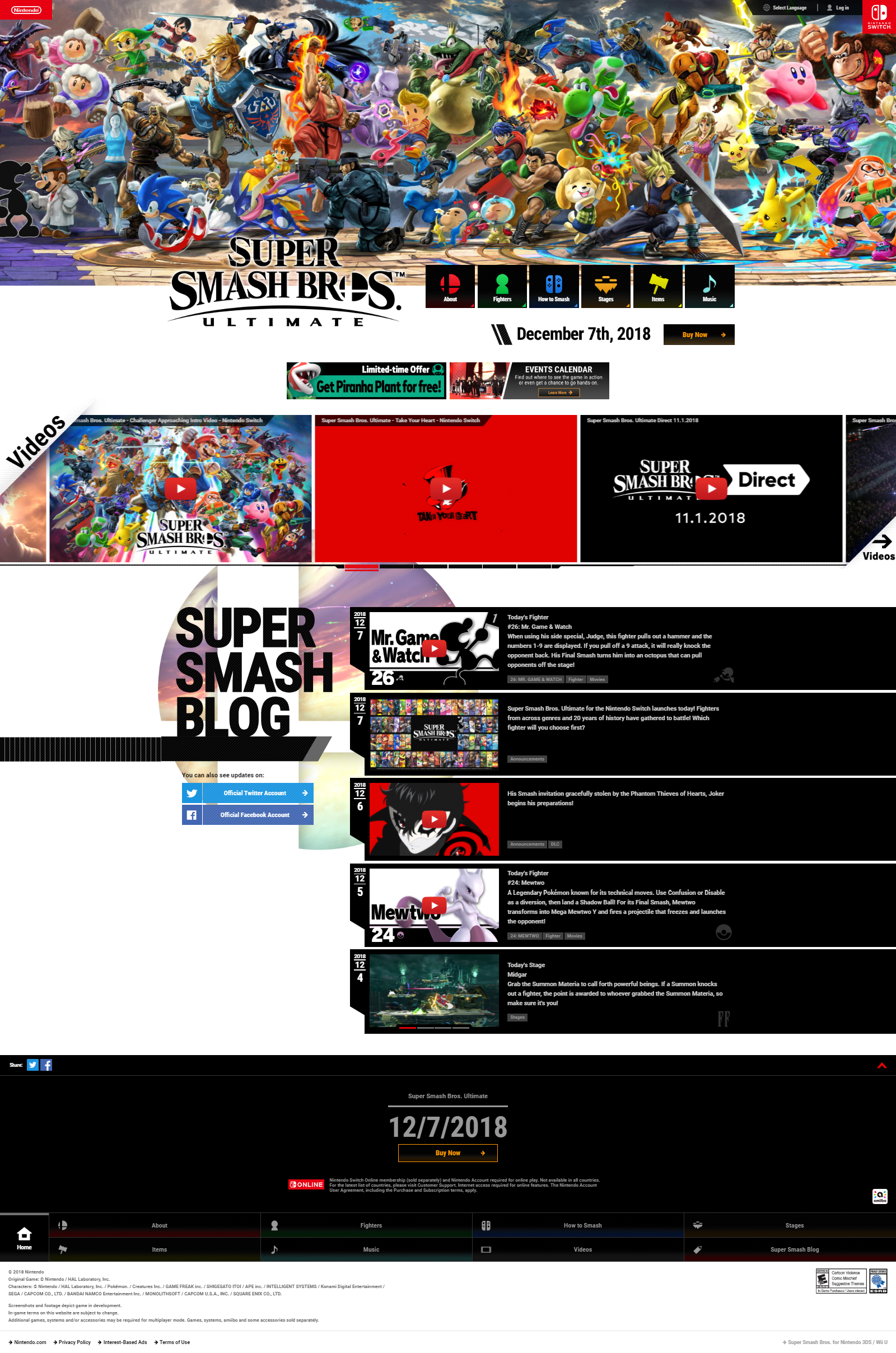Click the amiibo icon
Image resolution: width=896 pixels, height=1353 pixels.
point(879,1196)
